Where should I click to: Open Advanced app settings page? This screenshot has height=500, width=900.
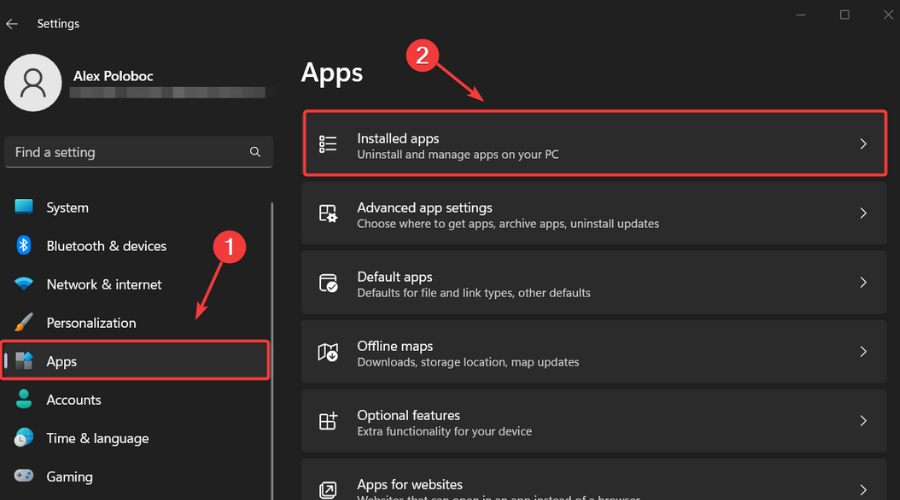pyautogui.click(x=594, y=214)
